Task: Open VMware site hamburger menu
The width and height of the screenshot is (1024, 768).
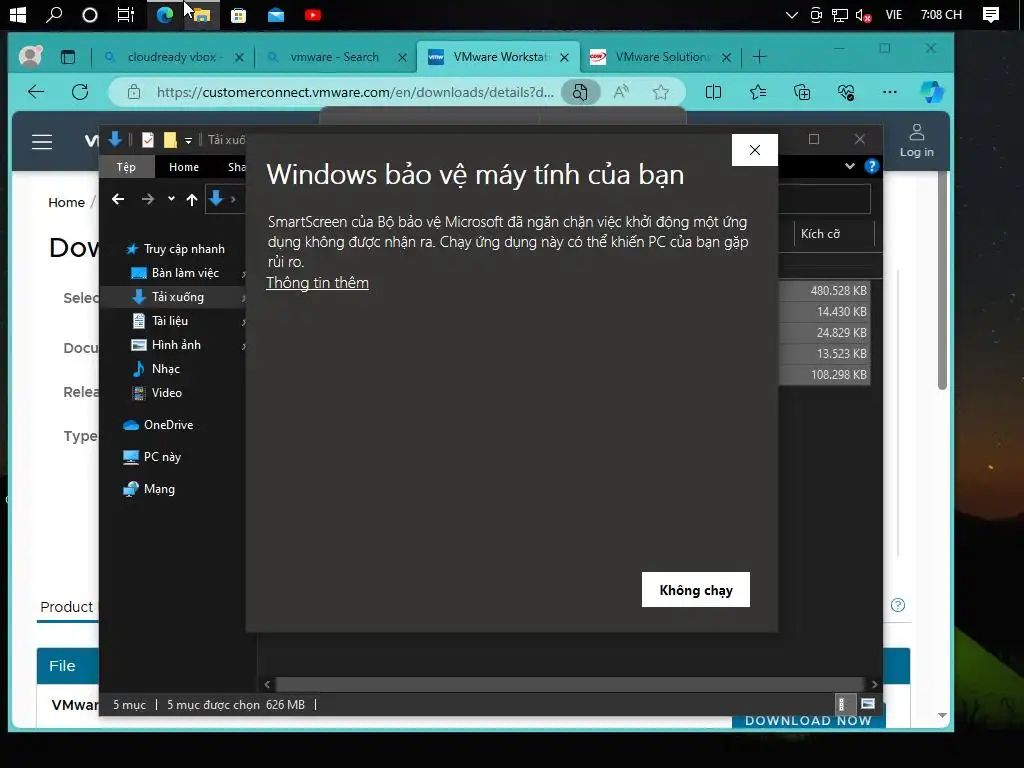Action: tap(42, 142)
